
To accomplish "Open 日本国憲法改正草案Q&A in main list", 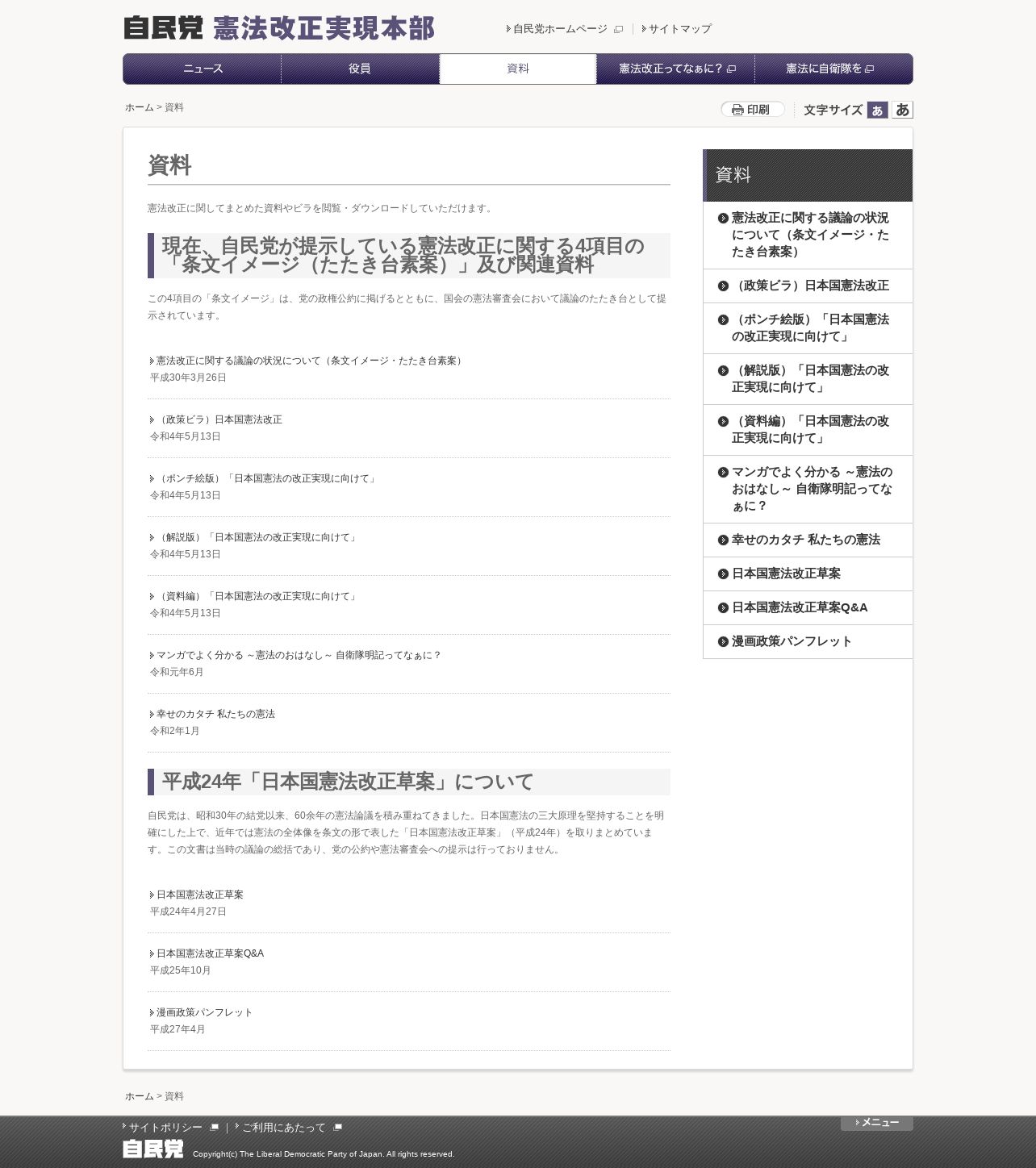I will pyautogui.click(x=210, y=953).
